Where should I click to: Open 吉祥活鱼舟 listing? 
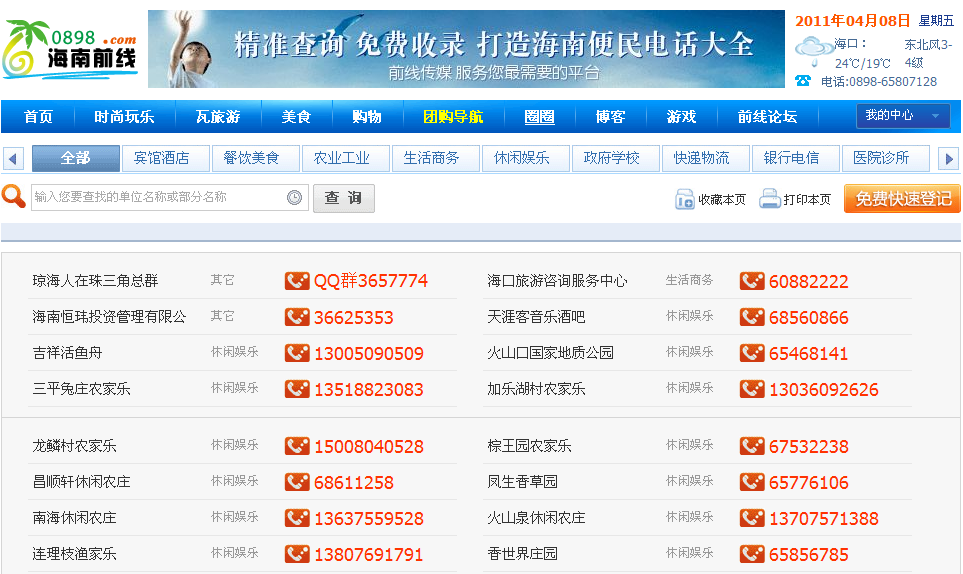[x=68, y=353]
